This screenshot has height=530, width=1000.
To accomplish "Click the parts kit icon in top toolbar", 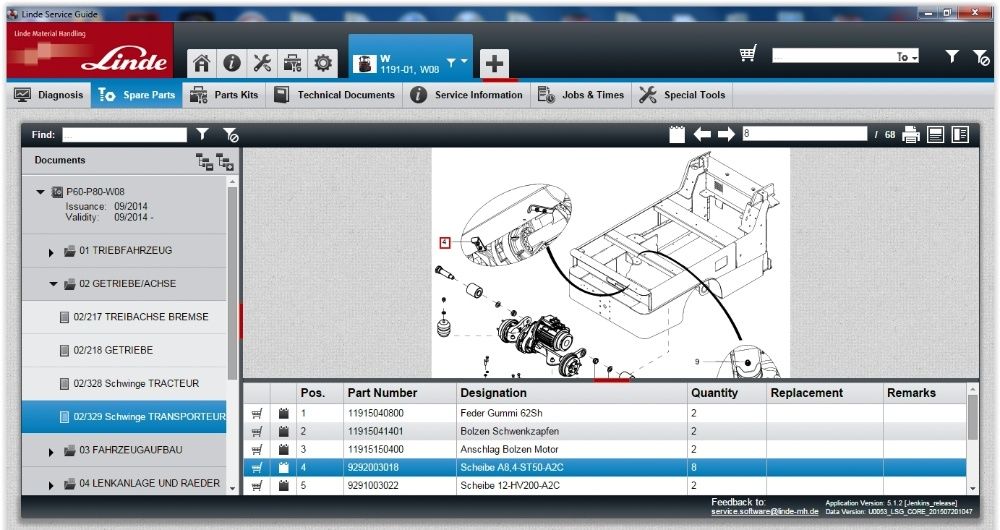I will pos(292,63).
